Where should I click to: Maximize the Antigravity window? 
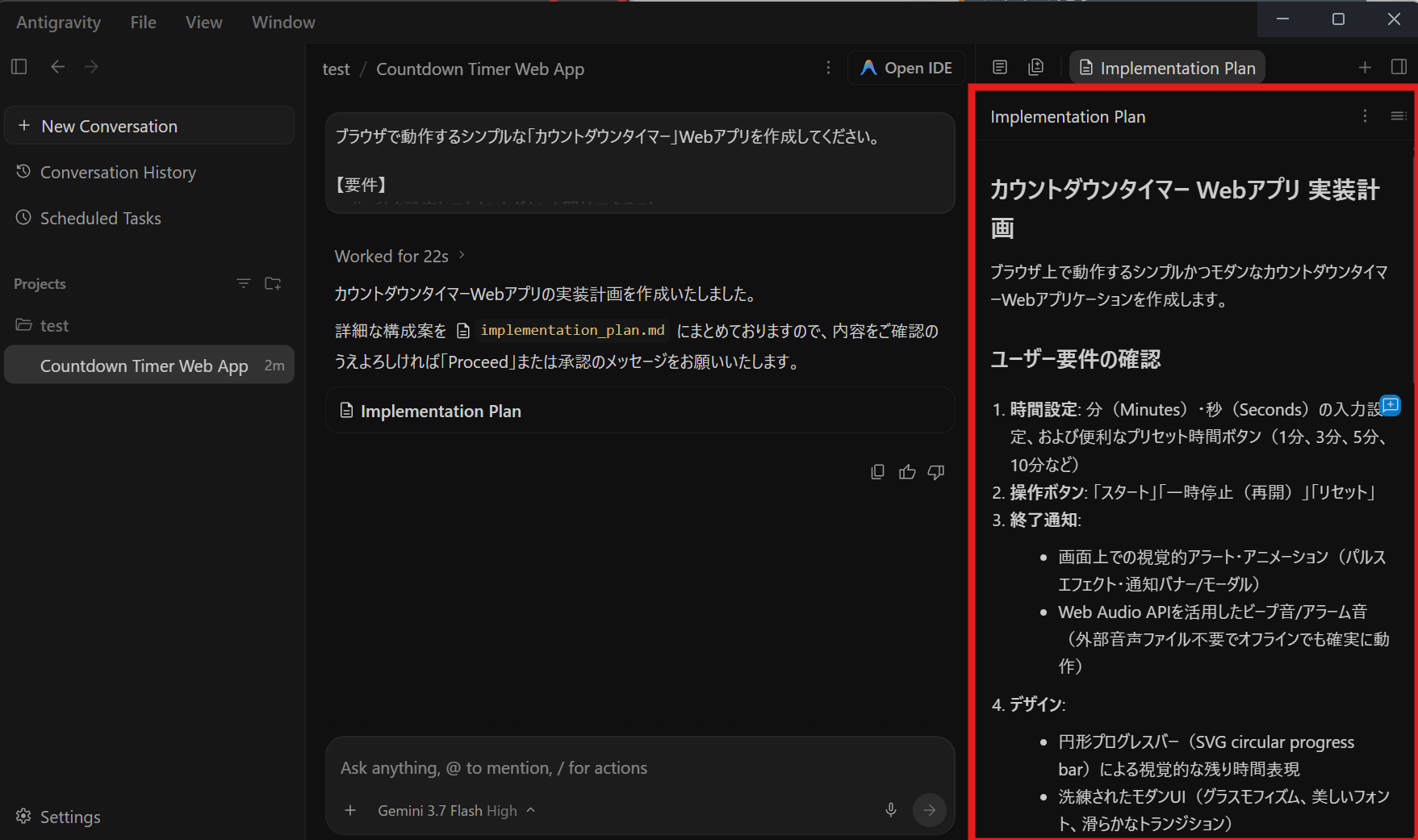point(1338,19)
